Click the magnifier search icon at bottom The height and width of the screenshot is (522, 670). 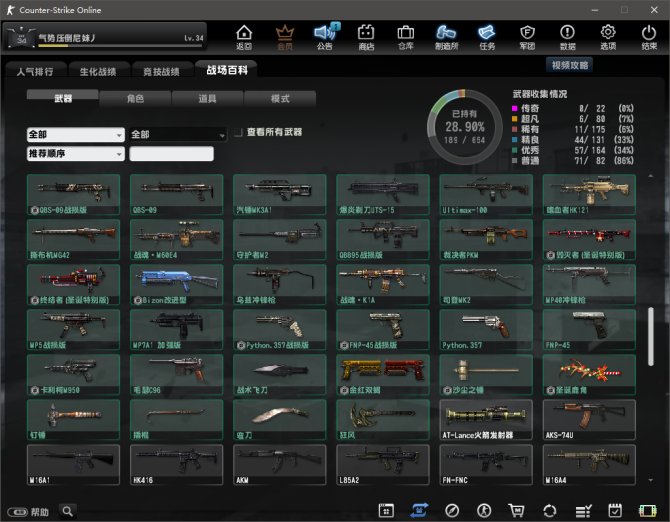pyautogui.click(x=68, y=511)
